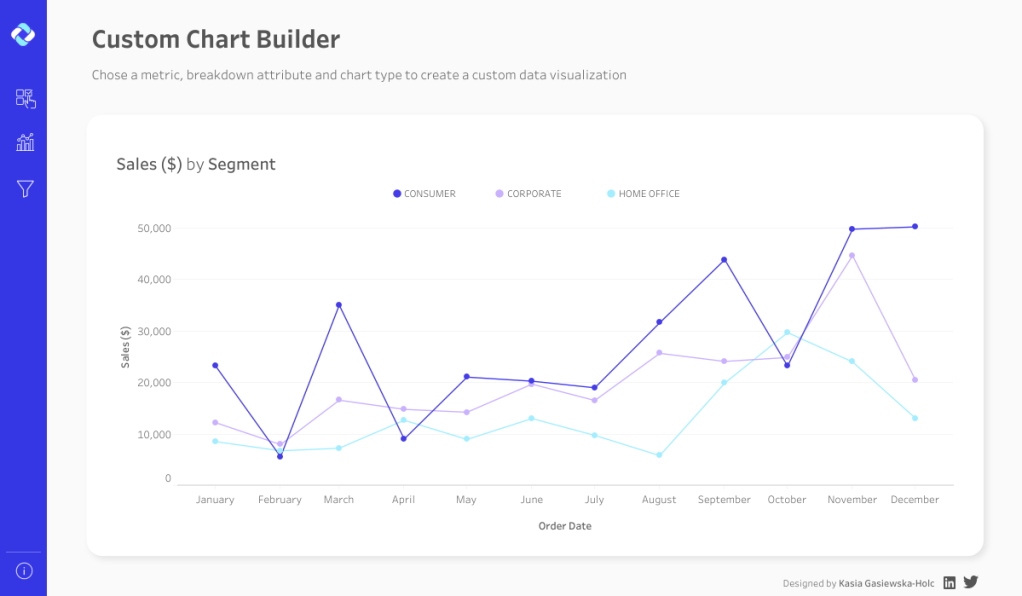Click the app logo in the sidebar
1022x596 pixels.
(23, 35)
